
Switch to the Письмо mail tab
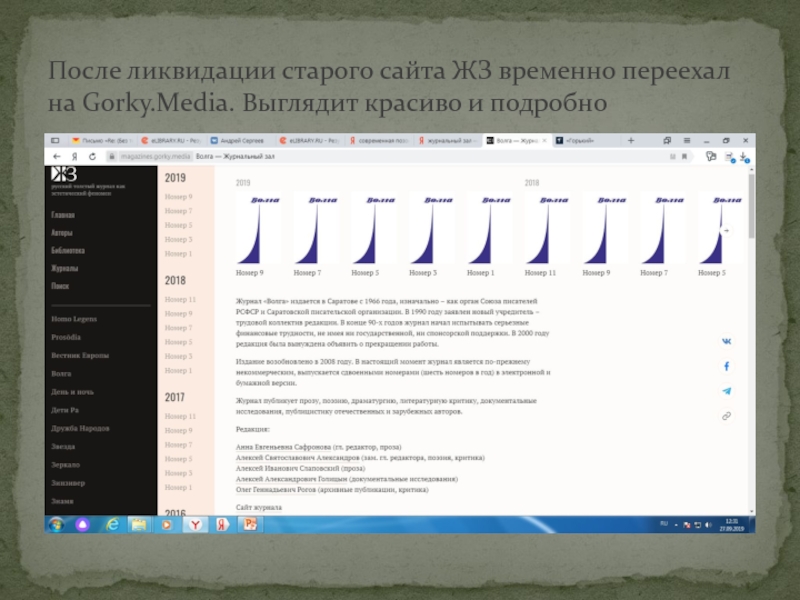(104, 140)
